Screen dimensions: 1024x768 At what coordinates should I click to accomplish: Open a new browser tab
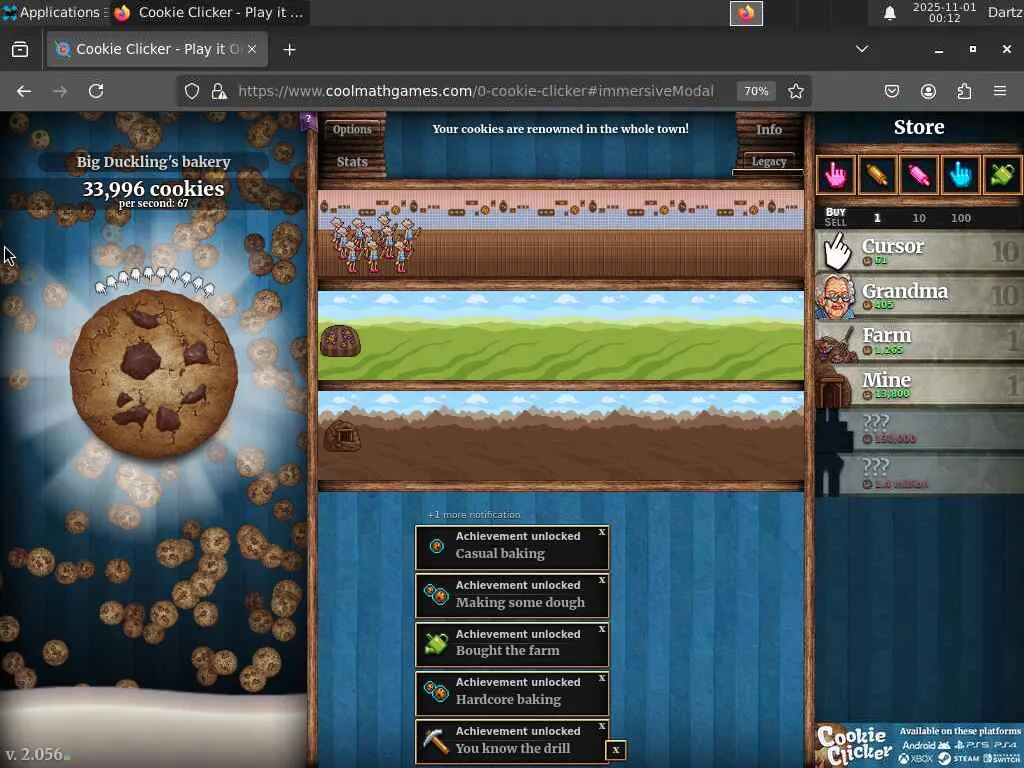click(x=289, y=50)
